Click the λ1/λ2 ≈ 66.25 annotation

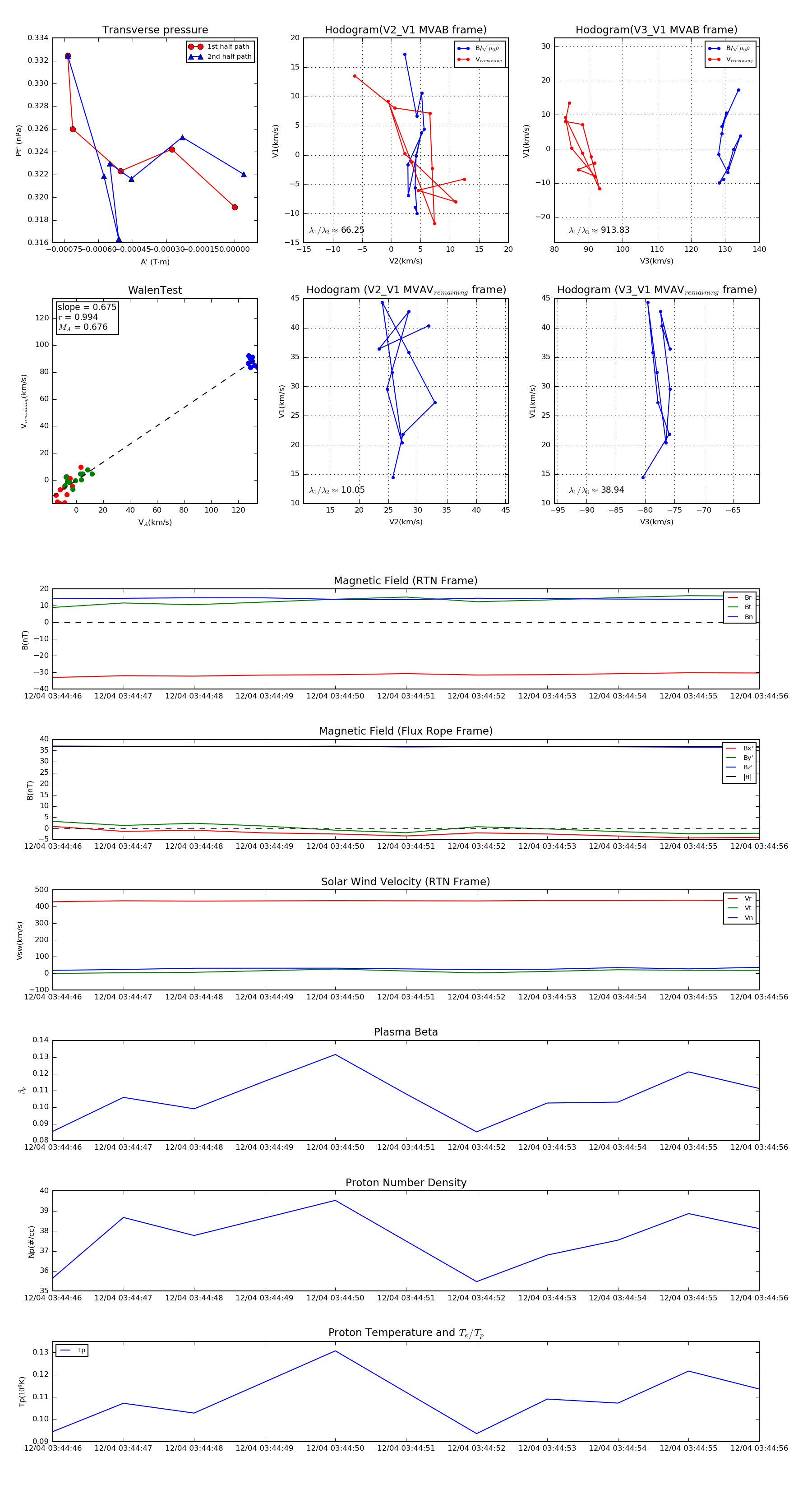[337, 230]
